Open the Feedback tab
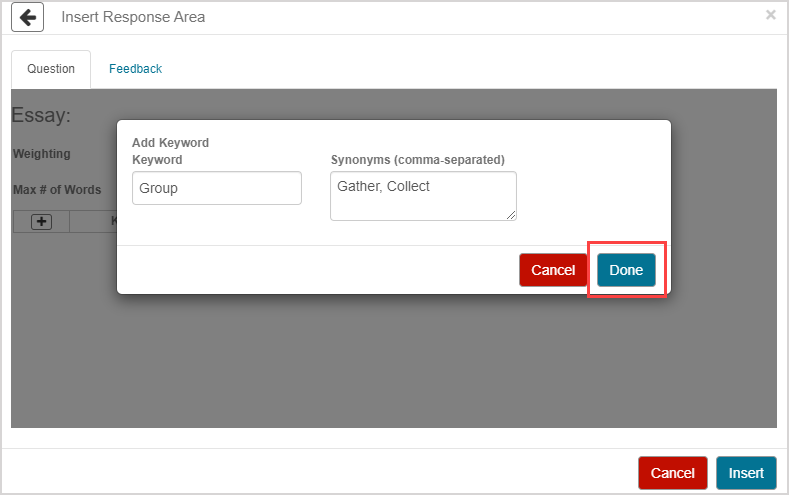The height and width of the screenshot is (495, 789). point(135,69)
